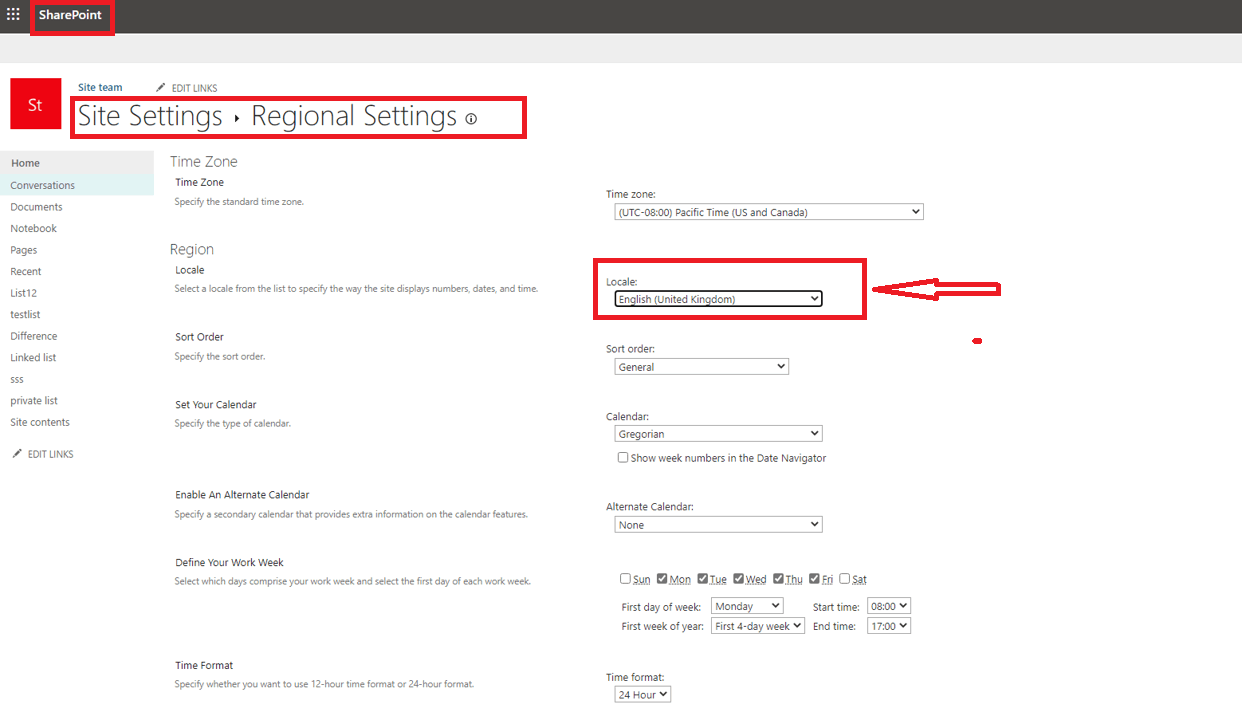The width and height of the screenshot is (1242, 720).
Task: Uncheck the Fri work day checkbox
Action: [x=815, y=578]
